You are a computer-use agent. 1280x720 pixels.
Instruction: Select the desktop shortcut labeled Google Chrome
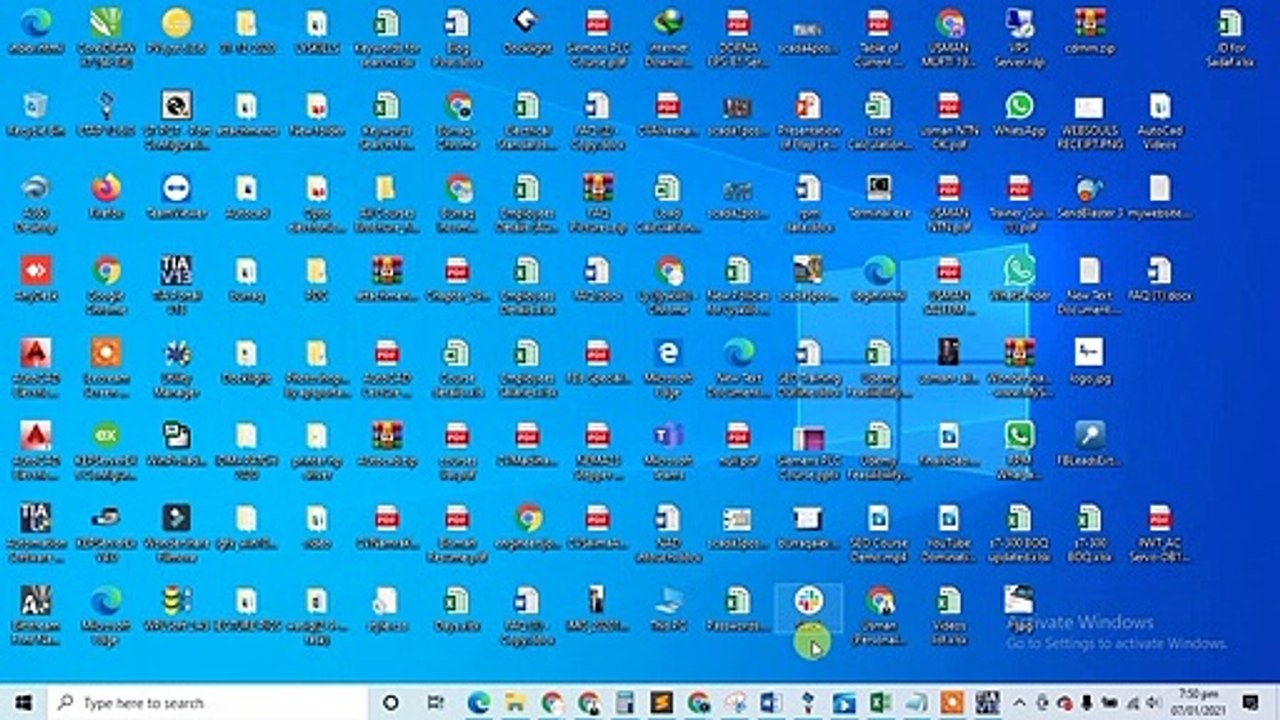pos(106,285)
